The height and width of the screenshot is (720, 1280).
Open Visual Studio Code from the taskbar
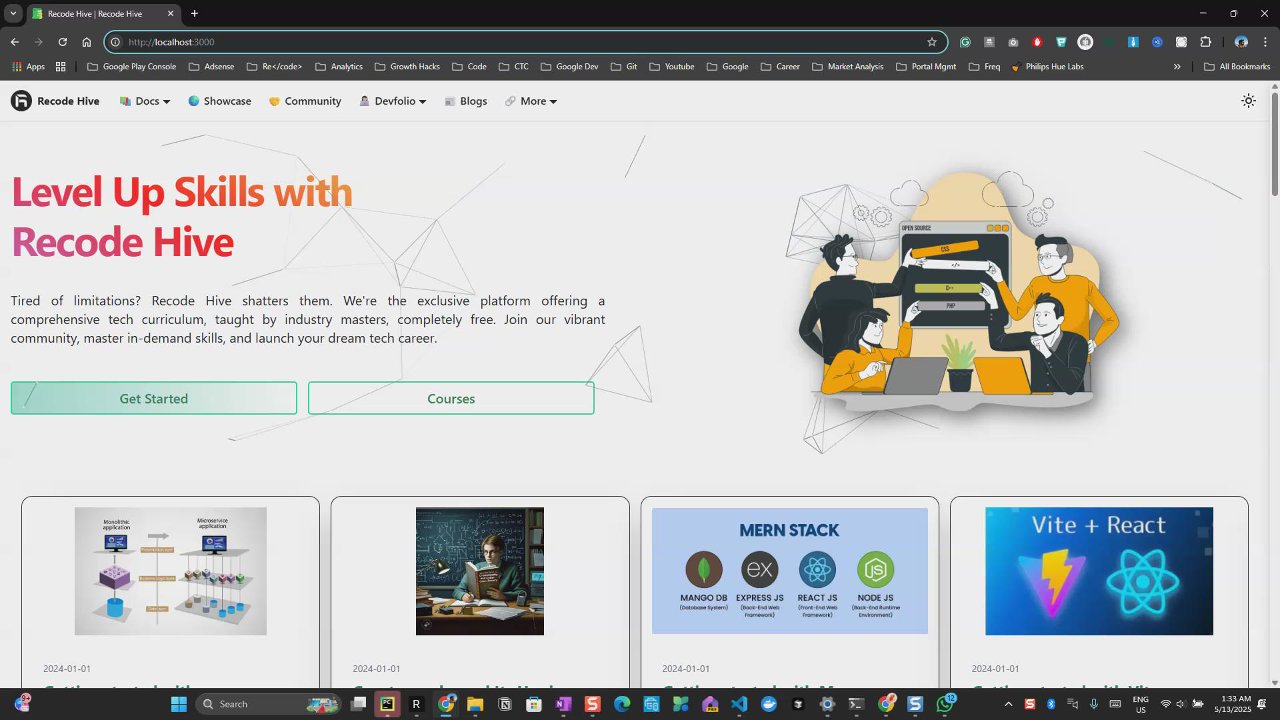(x=739, y=704)
